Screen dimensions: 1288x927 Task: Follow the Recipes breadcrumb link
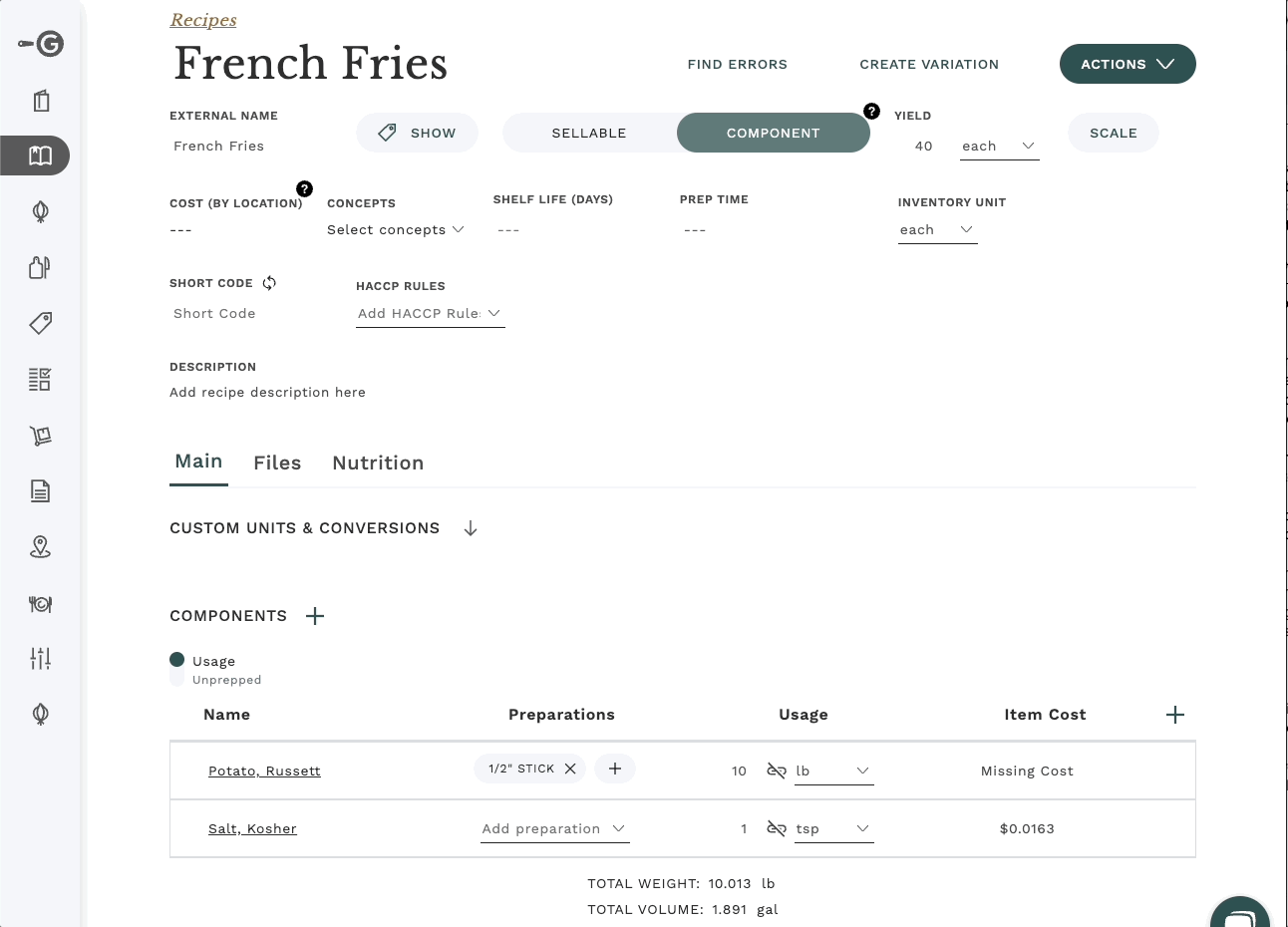point(203,20)
